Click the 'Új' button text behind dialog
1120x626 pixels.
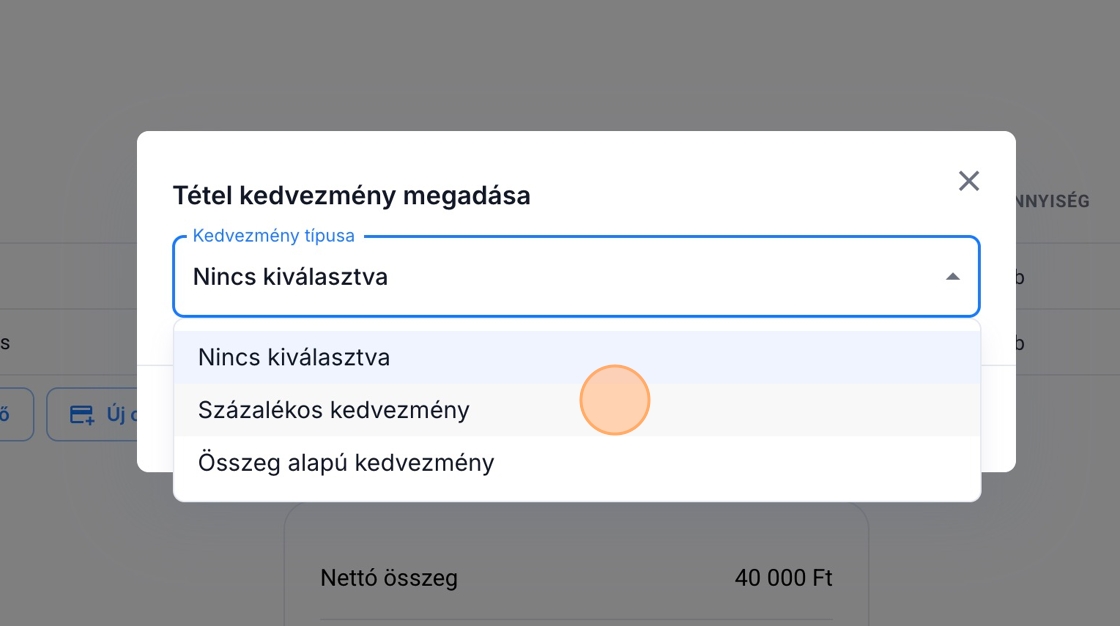click(115, 414)
